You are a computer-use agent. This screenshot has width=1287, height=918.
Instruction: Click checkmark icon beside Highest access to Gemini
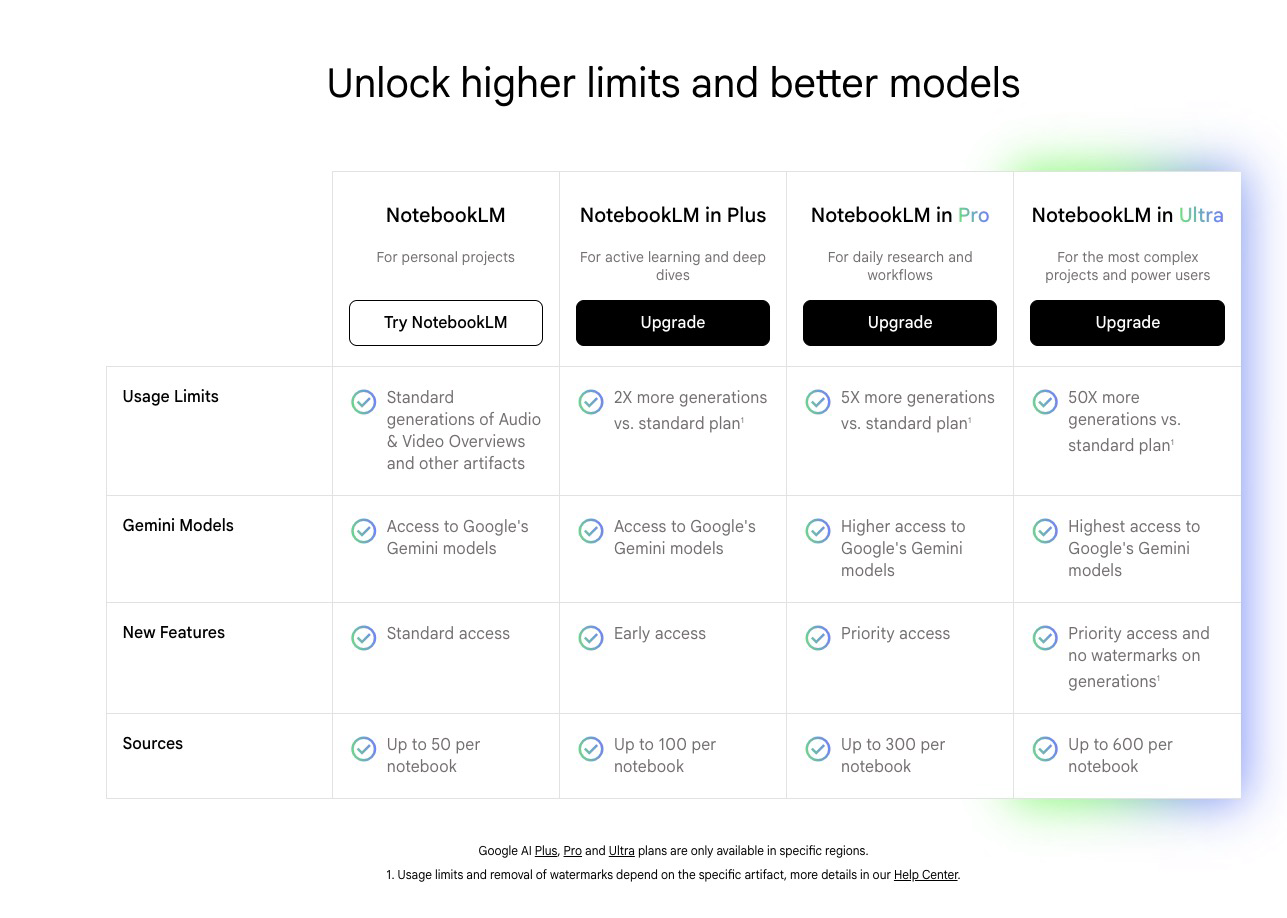point(1045,531)
